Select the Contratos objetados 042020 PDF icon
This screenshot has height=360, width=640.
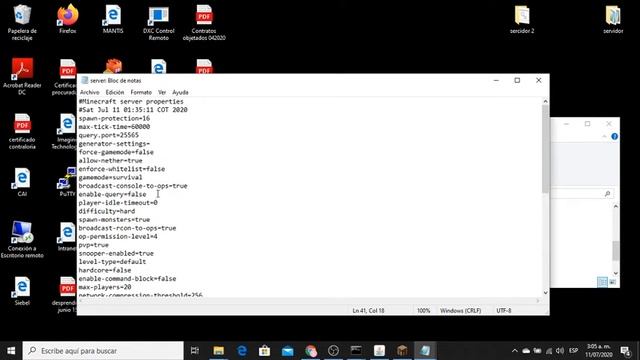pos(204,22)
